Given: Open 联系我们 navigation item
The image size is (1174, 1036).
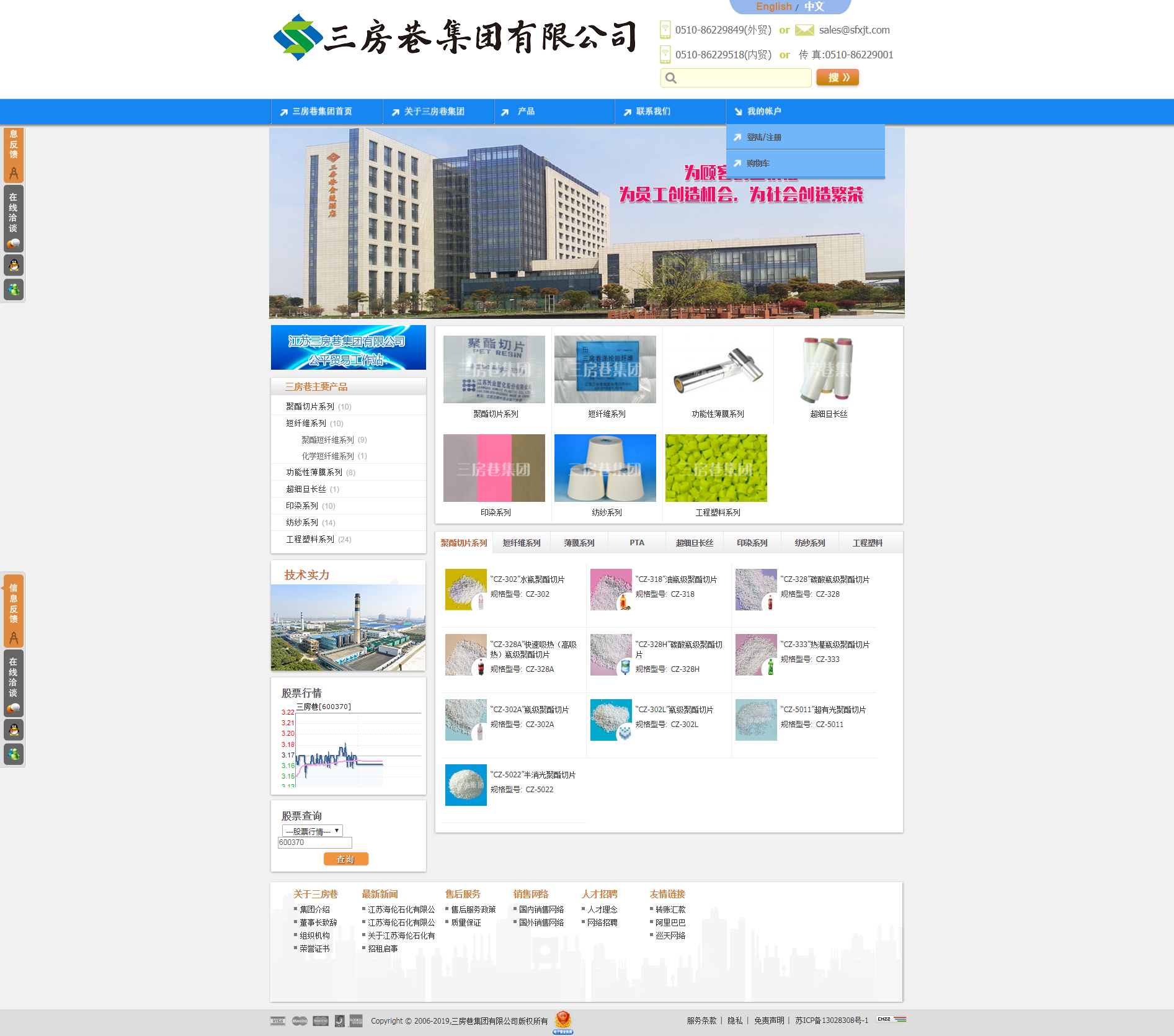Looking at the screenshot, I should pyautogui.click(x=653, y=112).
